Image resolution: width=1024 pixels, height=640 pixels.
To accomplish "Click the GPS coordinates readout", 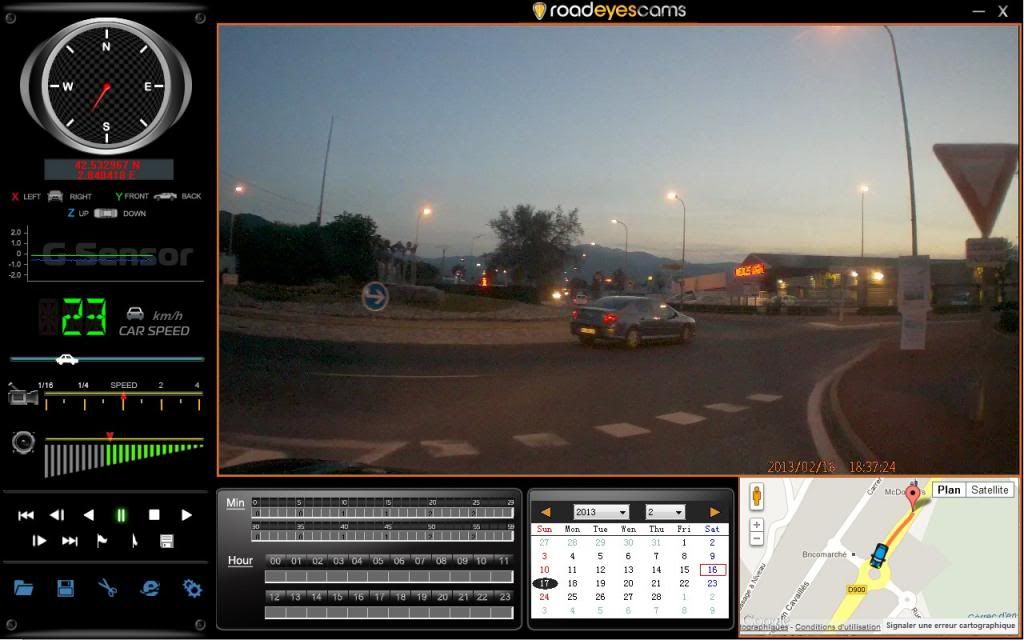I will (108, 170).
